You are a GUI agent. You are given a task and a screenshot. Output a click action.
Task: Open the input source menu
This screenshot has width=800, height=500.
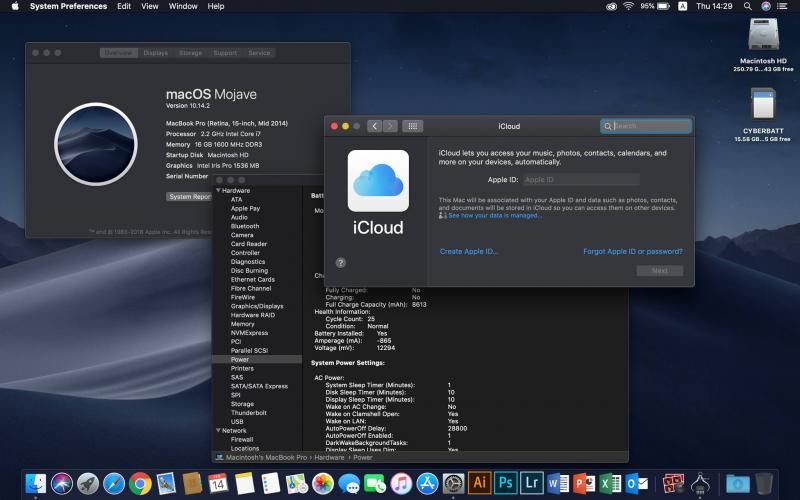click(682, 6)
